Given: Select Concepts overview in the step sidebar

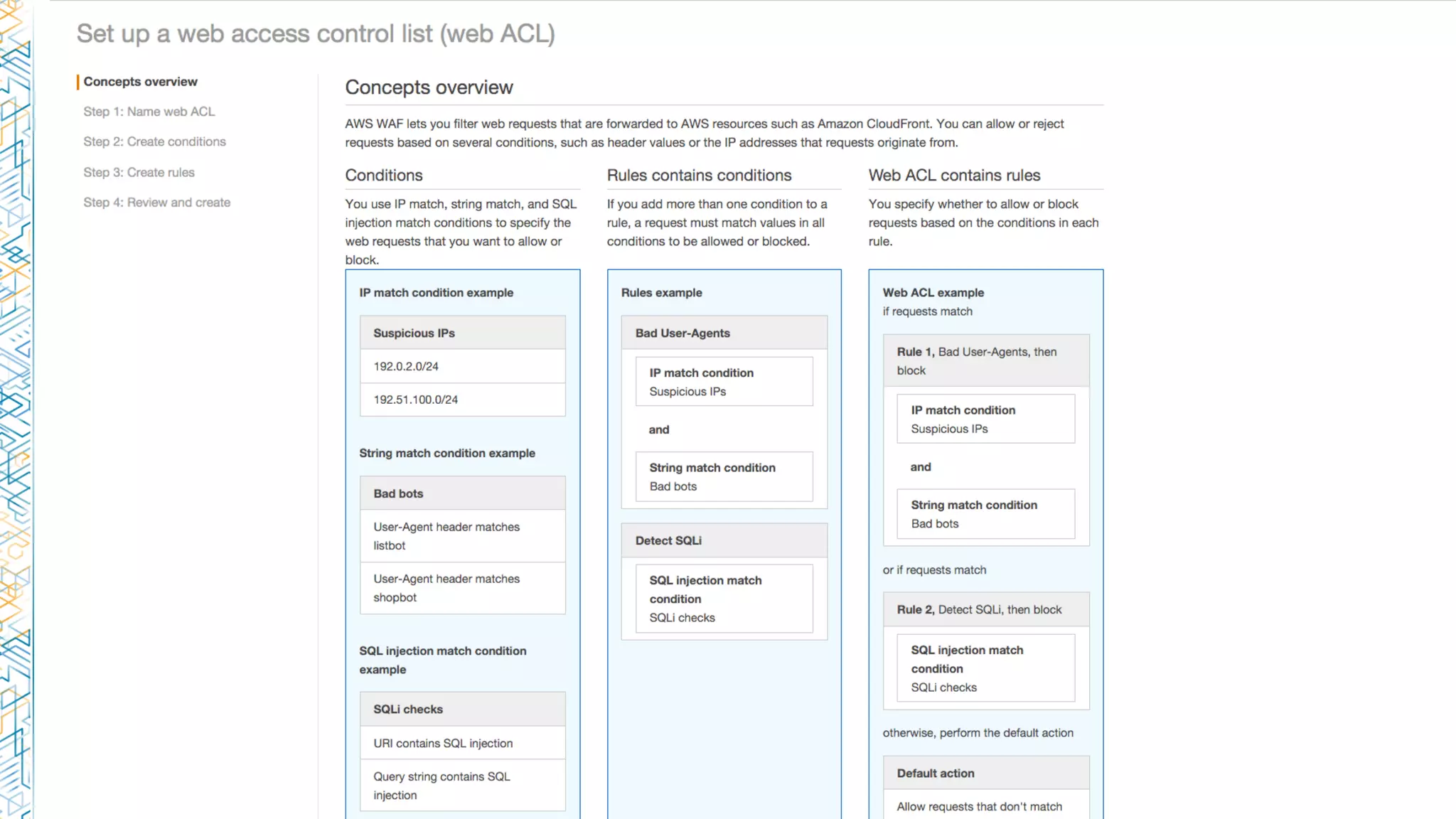Looking at the screenshot, I should [x=140, y=82].
